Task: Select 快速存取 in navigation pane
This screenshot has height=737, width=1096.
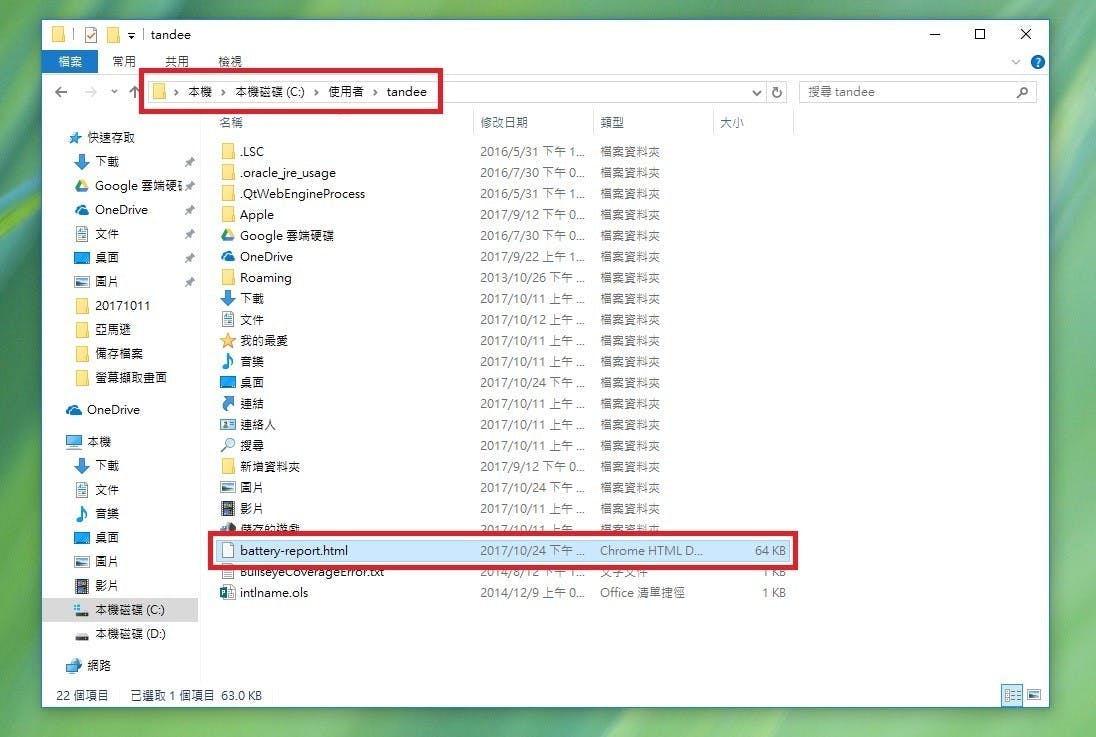Action: click(110, 138)
